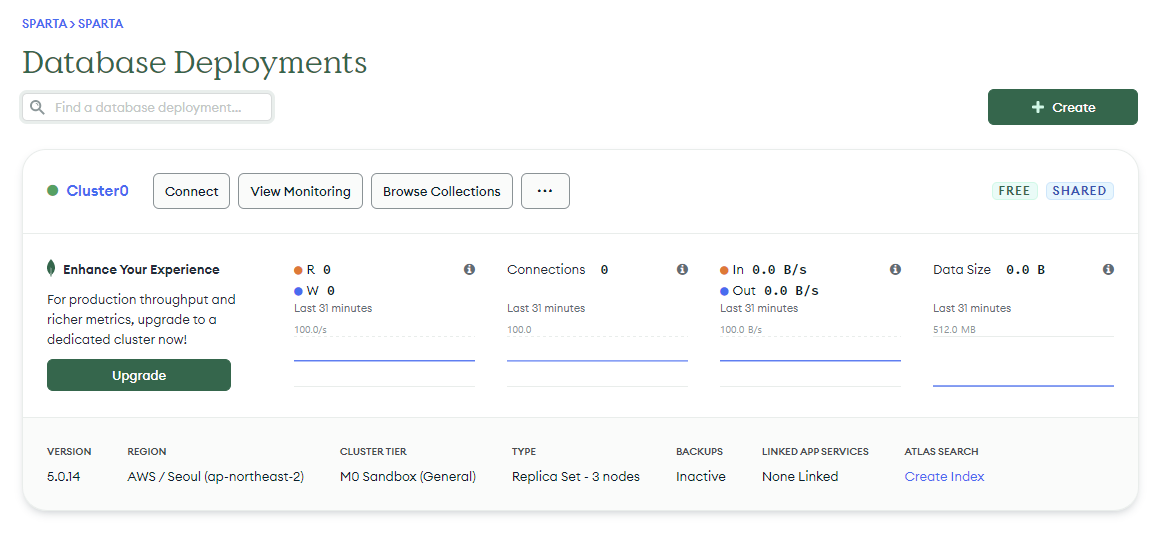Click the Database Deployments heading
The width and height of the screenshot is (1158, 547).
click(194, 63)
